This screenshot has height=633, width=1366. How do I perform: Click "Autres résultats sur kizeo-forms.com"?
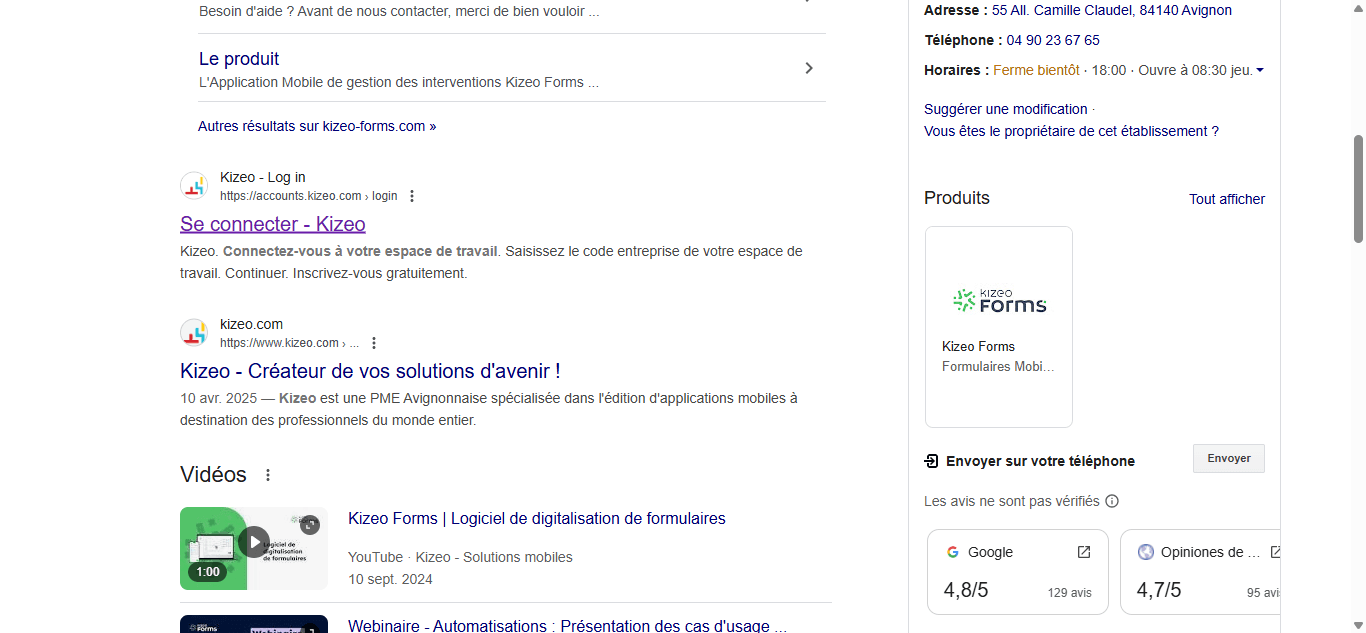pyautogui.click(x=317, y=126)
